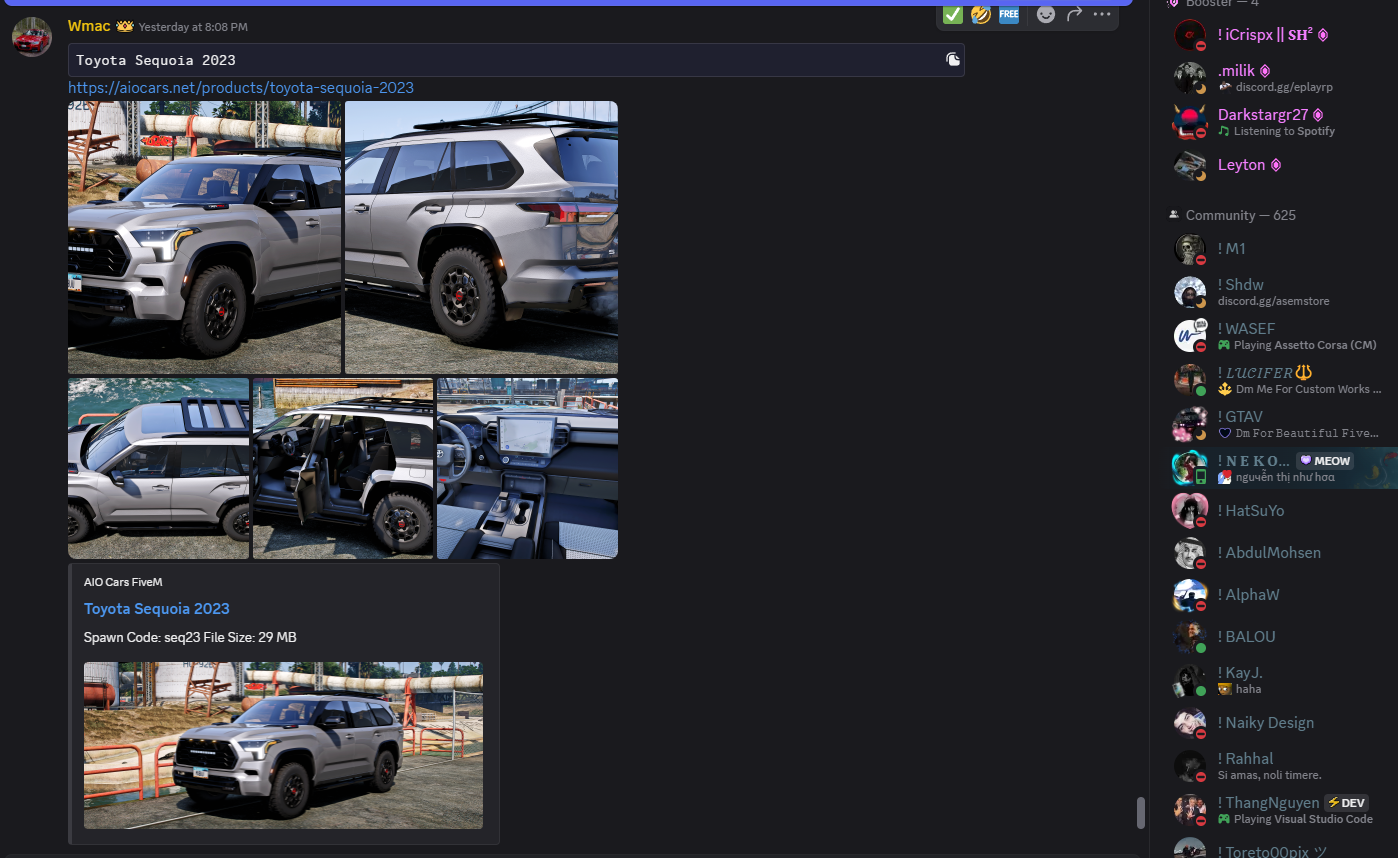The image size is (1398, 858).
Task: Open the Add Reaction smiley picker
Action: click(x=1045, y=14)
